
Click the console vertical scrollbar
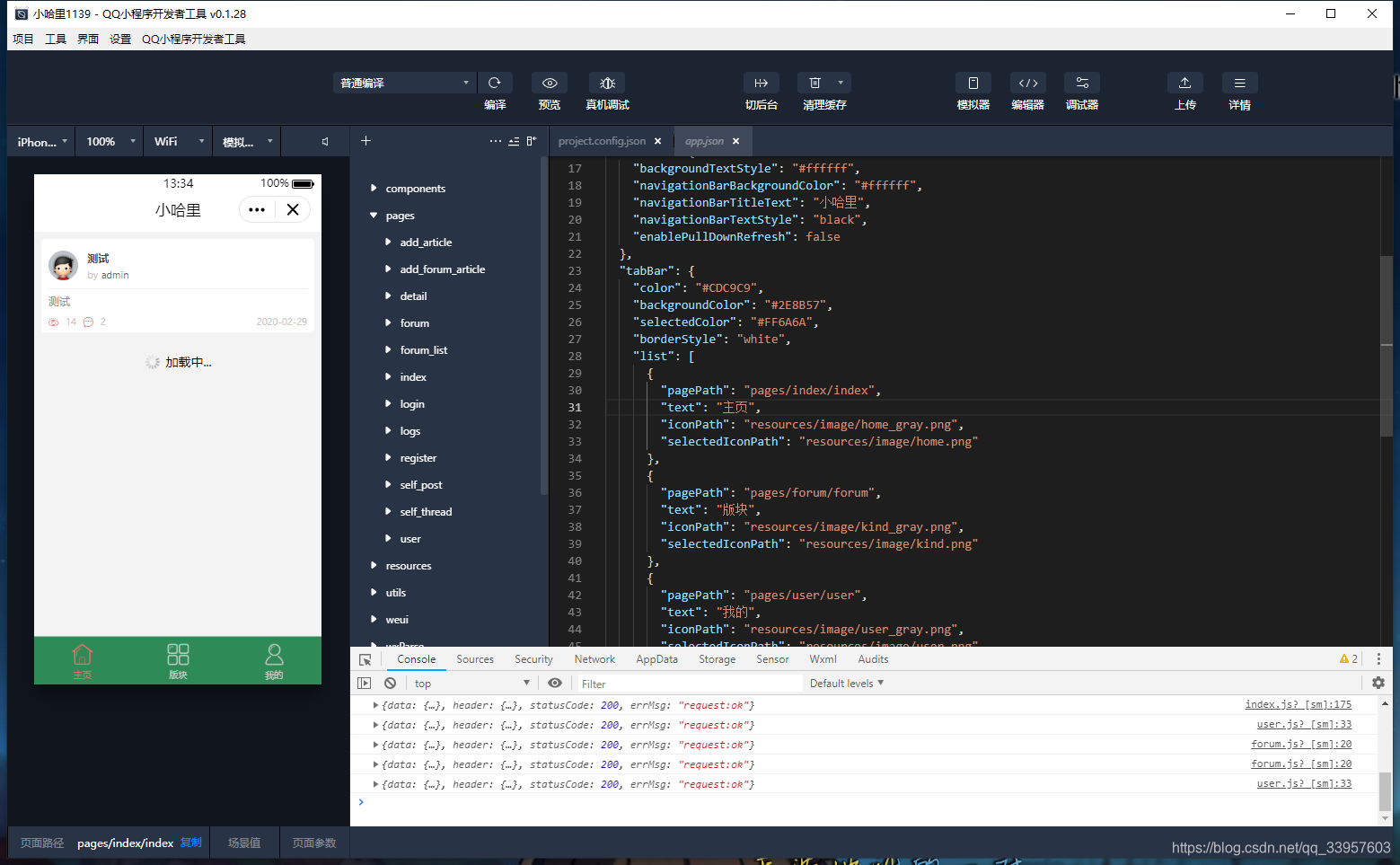1384,790
